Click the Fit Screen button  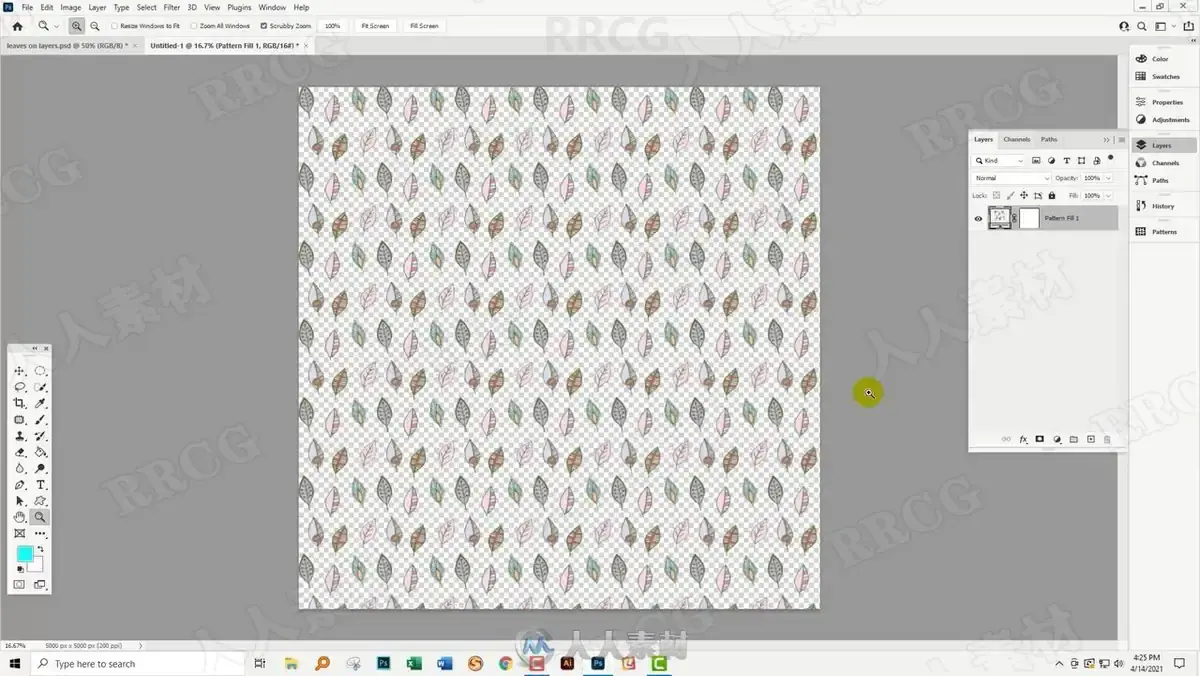point(376,26)
